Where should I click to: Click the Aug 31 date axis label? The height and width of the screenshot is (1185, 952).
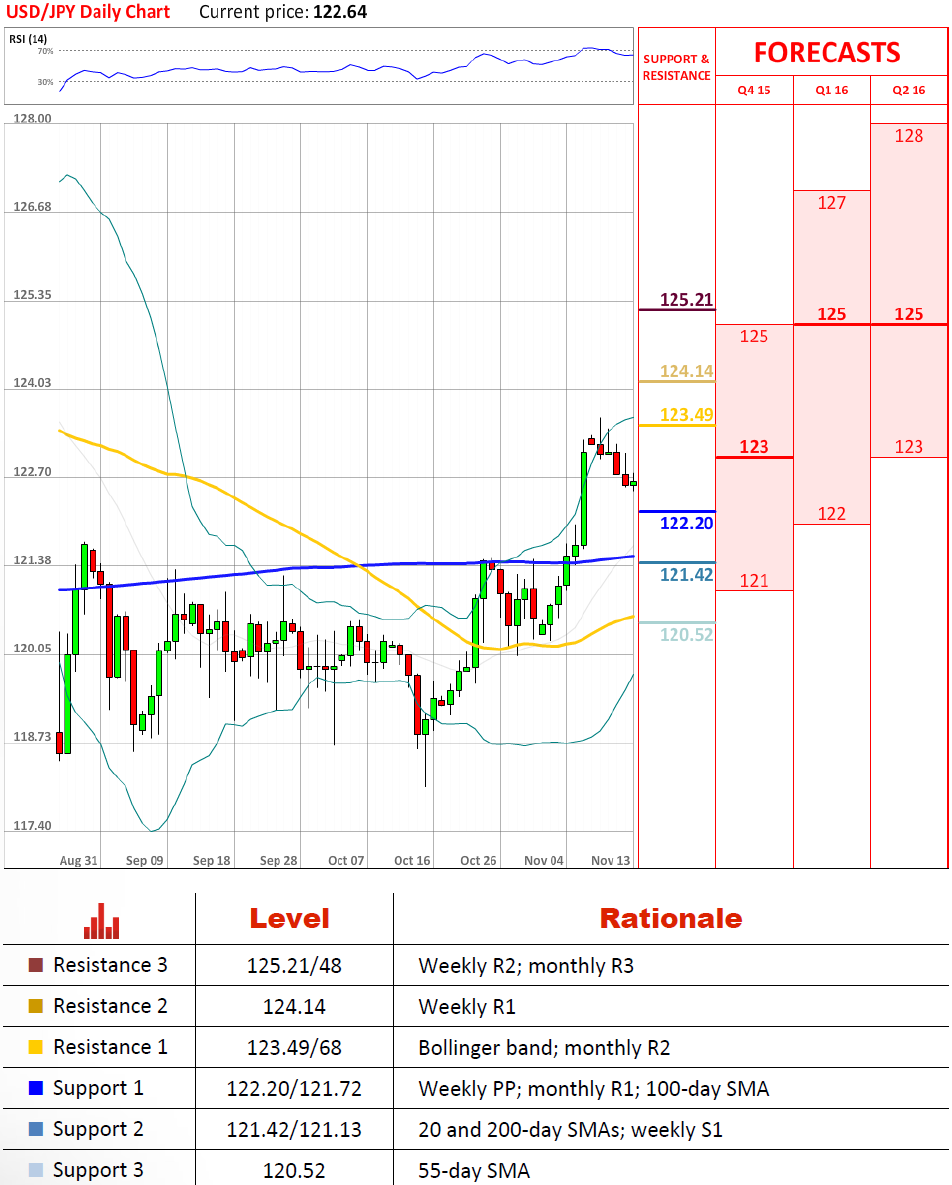[78, 860]
